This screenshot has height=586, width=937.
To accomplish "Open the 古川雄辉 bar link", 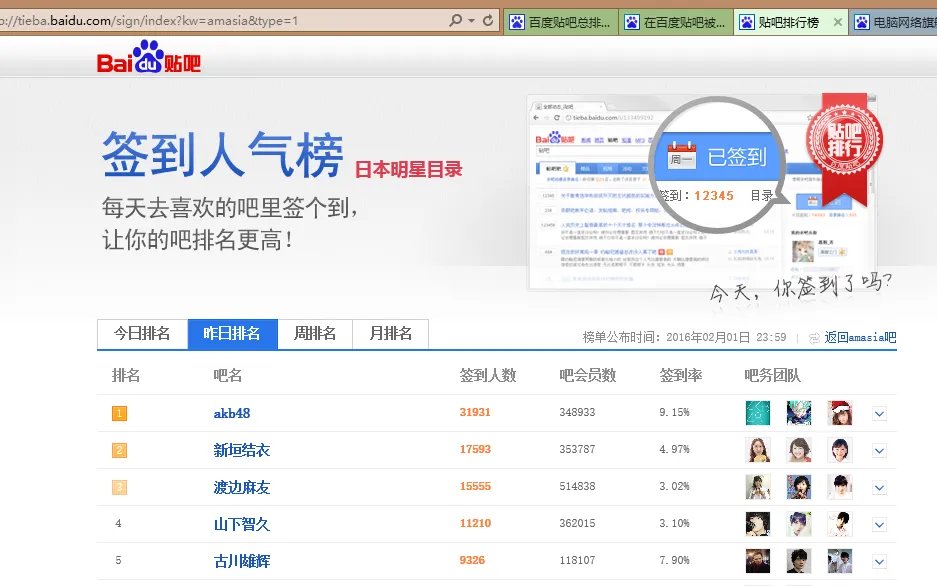I will 242,562.
